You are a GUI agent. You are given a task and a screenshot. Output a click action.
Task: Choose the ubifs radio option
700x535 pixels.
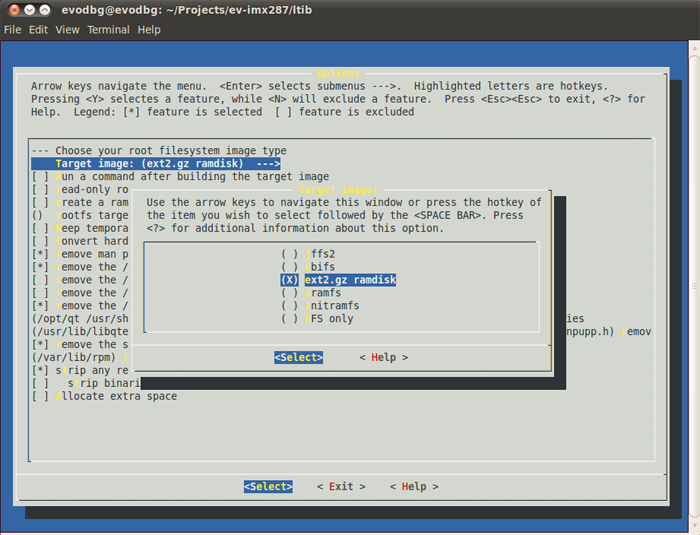(320, 267)
